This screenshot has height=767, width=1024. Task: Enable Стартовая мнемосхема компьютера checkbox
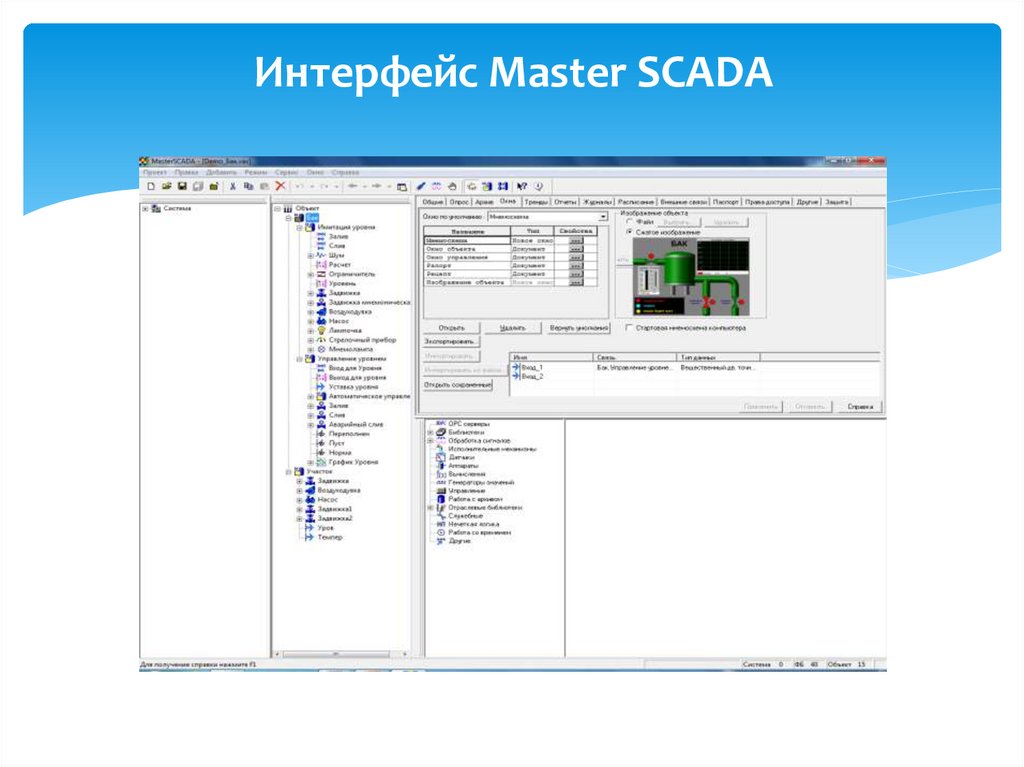tap(629, 327)
